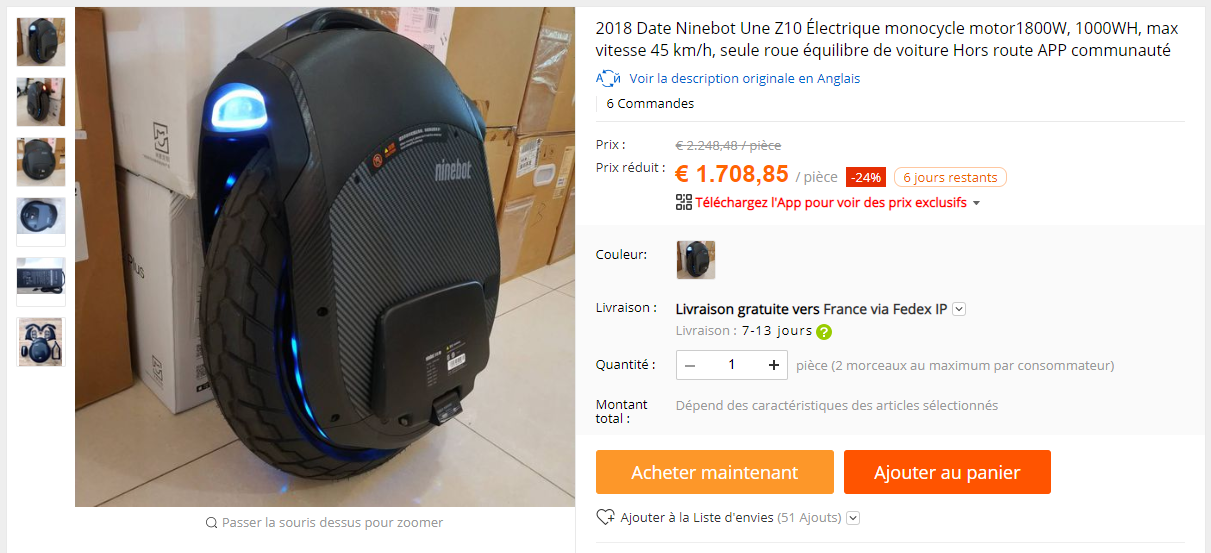Expand the app exclusive prices dropdown arrow
The height and width of the screenshot is (553, 1211).
976,203
